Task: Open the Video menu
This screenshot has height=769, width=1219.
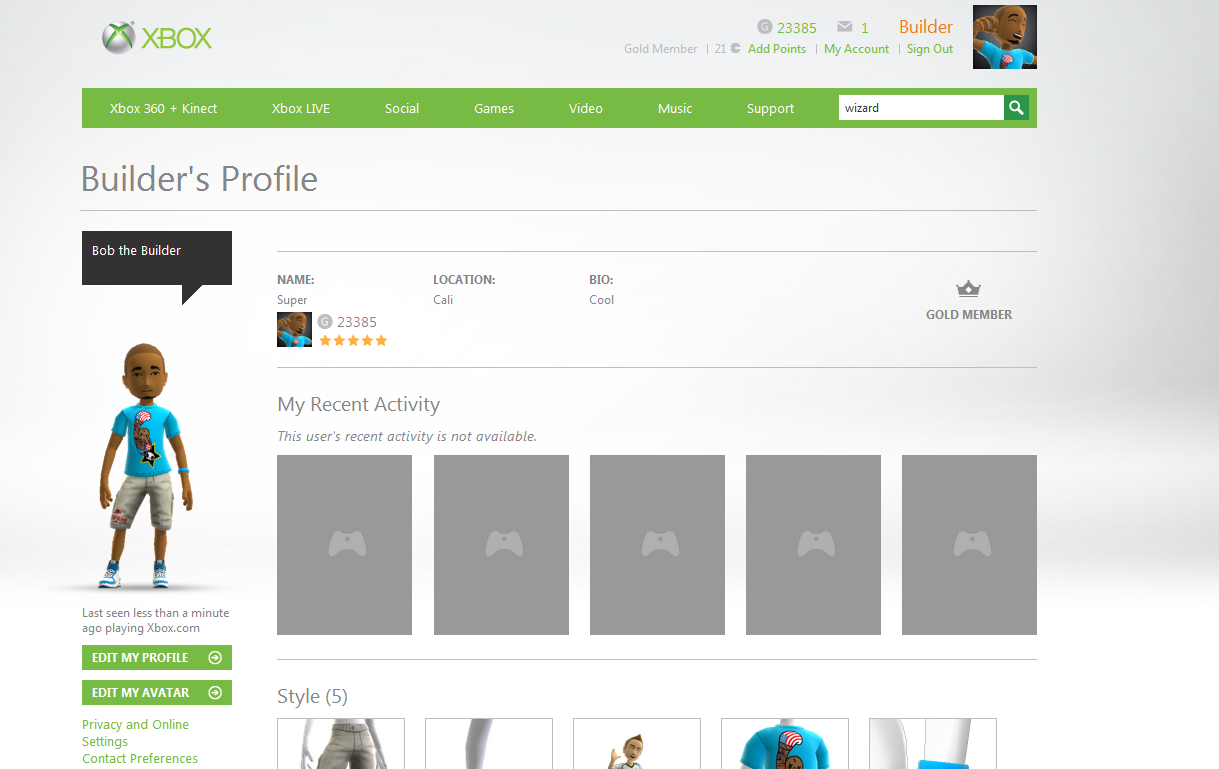Action: tap(586, 108)
